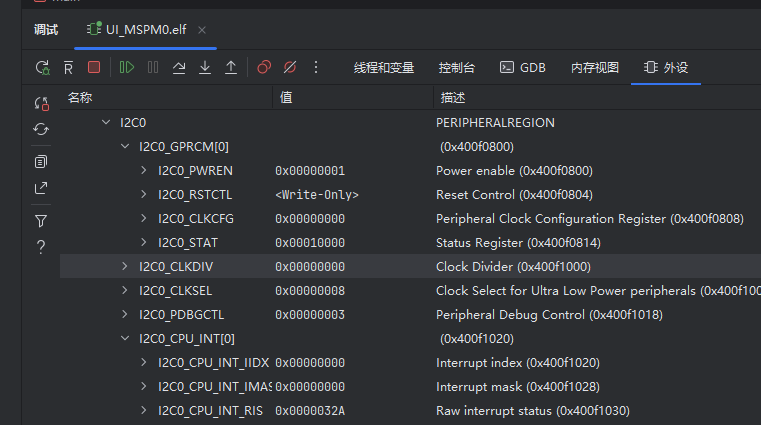The height and width of the screenshot is (425, 761).
Task: Expand the I2C0_PWREN register
Action: tap(144, 170)
